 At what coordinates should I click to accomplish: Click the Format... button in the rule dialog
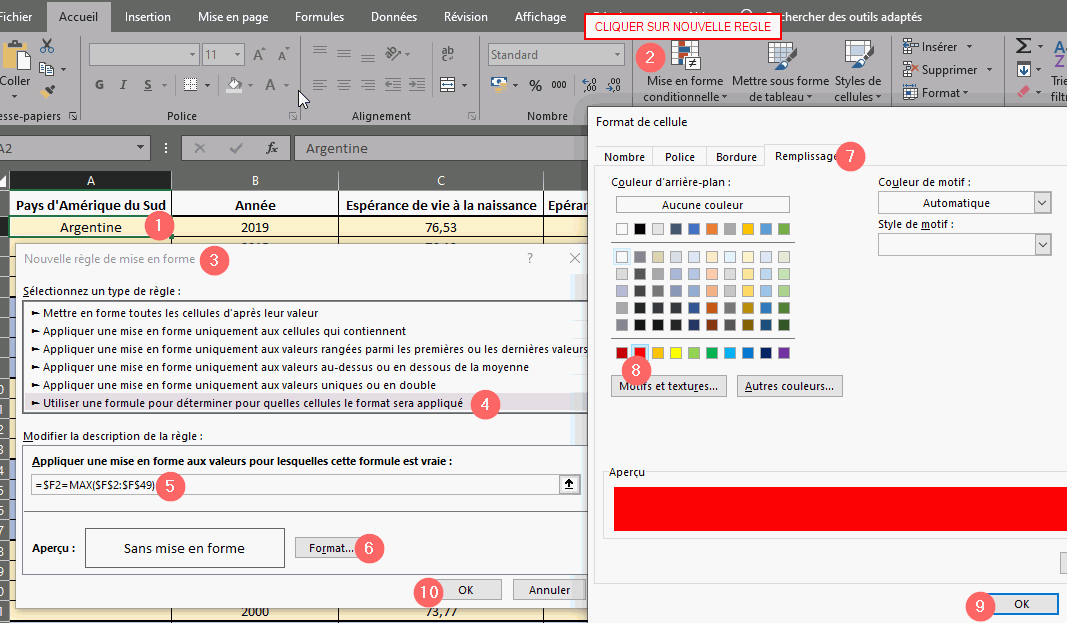331,548
